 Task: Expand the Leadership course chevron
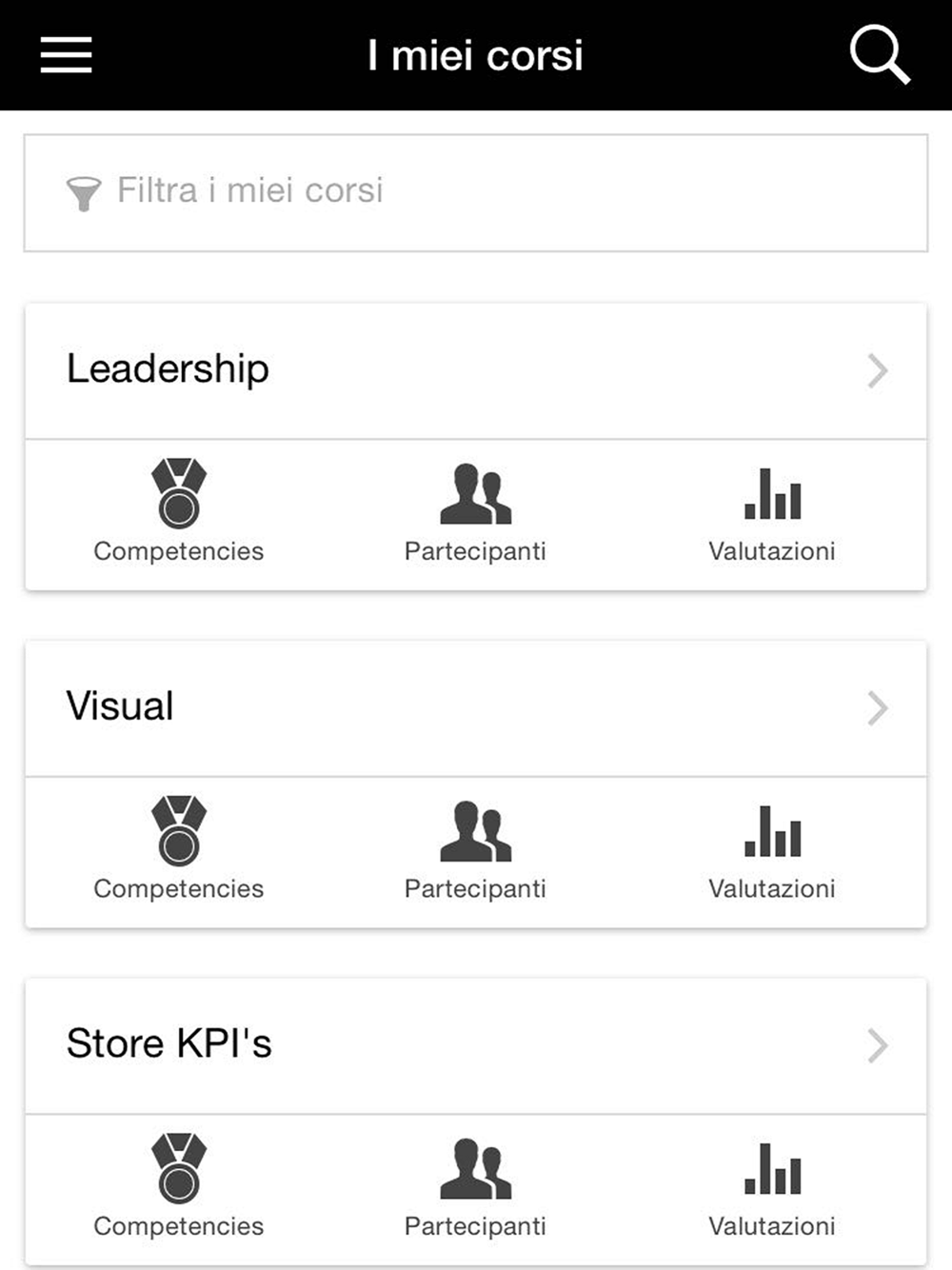[x=878, y=370]
